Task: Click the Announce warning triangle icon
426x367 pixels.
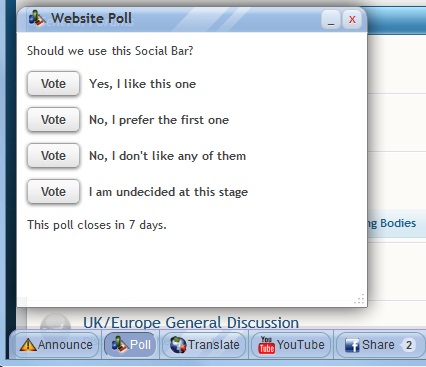Action: pyautogui.click(x=28, y=345)
